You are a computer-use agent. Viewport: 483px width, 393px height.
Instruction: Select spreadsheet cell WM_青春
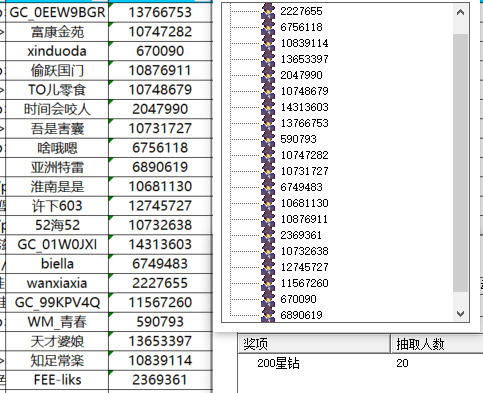[x=57, y=322]
